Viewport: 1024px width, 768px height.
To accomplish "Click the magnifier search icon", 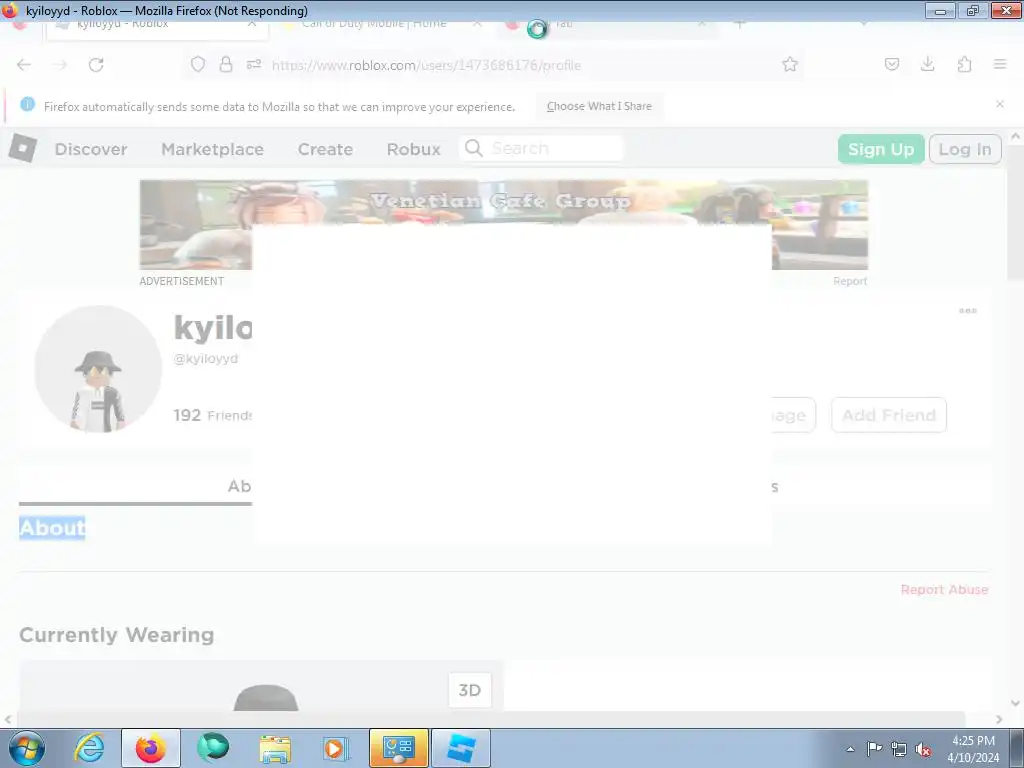I will point(474,148).
